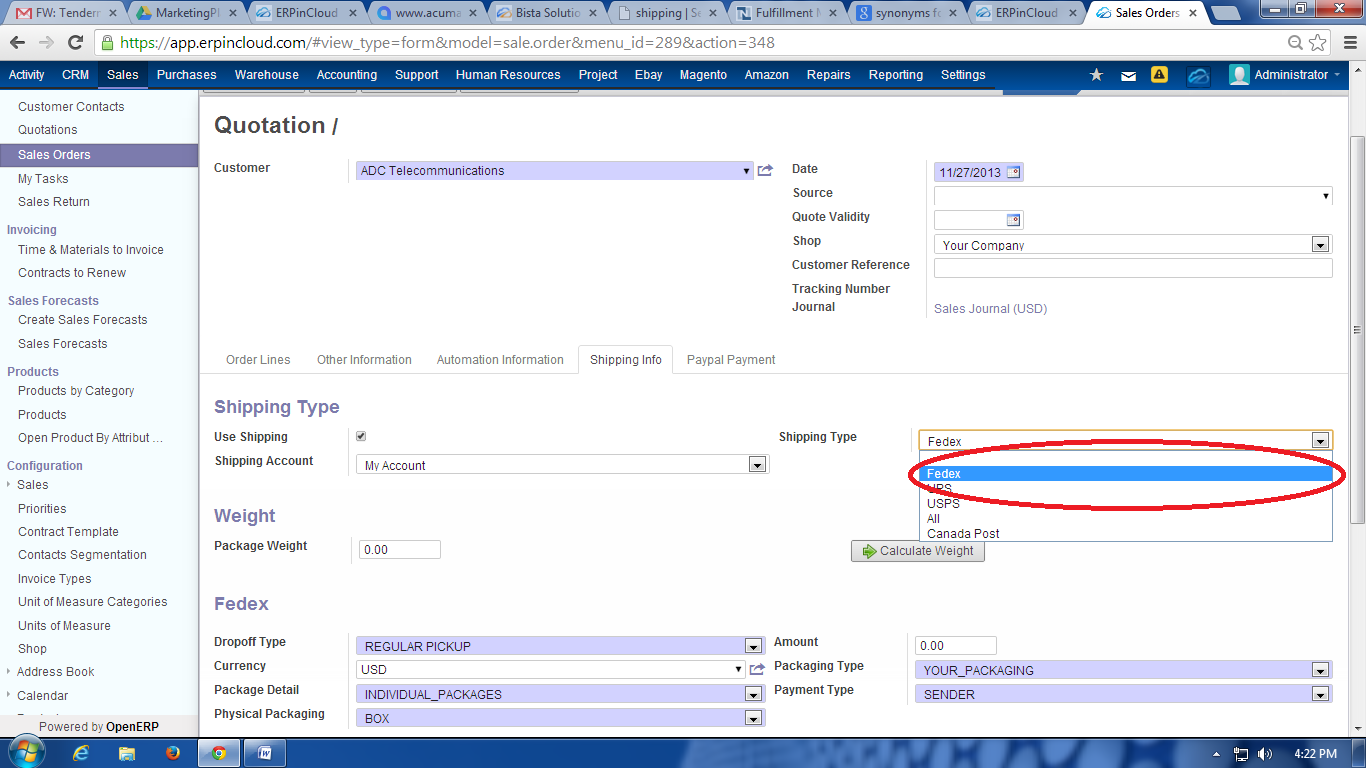Open the mail envelope icon in top bar
The height and width of the screenshot is (768, 1366).
click(x=1128, y=75)
